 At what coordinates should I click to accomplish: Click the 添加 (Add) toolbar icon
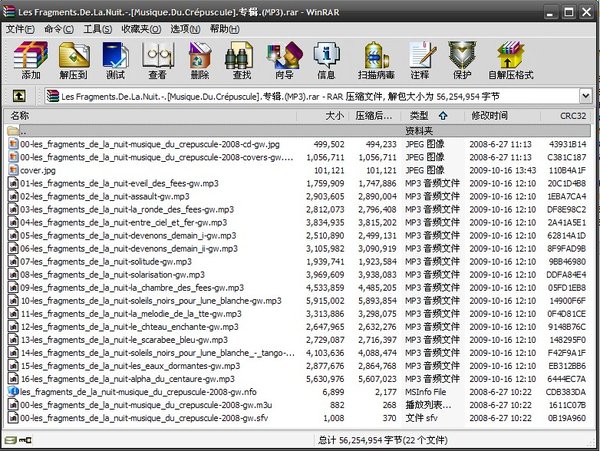pos(31,60)
